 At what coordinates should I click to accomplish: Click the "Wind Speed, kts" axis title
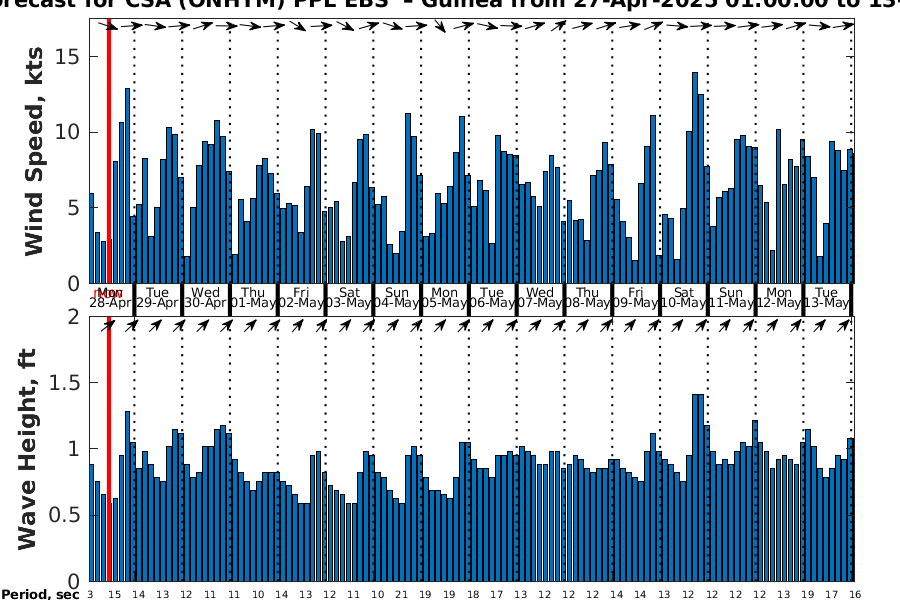pos(34,151)
